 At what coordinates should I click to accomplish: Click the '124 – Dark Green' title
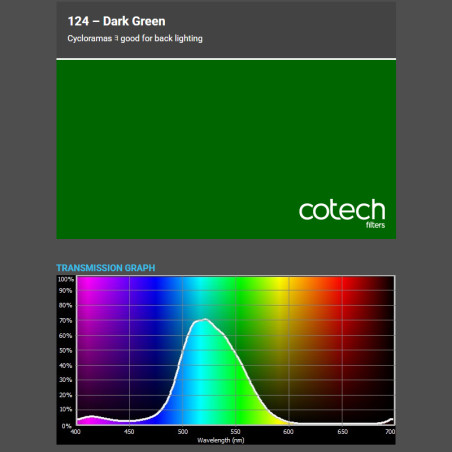coord(116,21)
